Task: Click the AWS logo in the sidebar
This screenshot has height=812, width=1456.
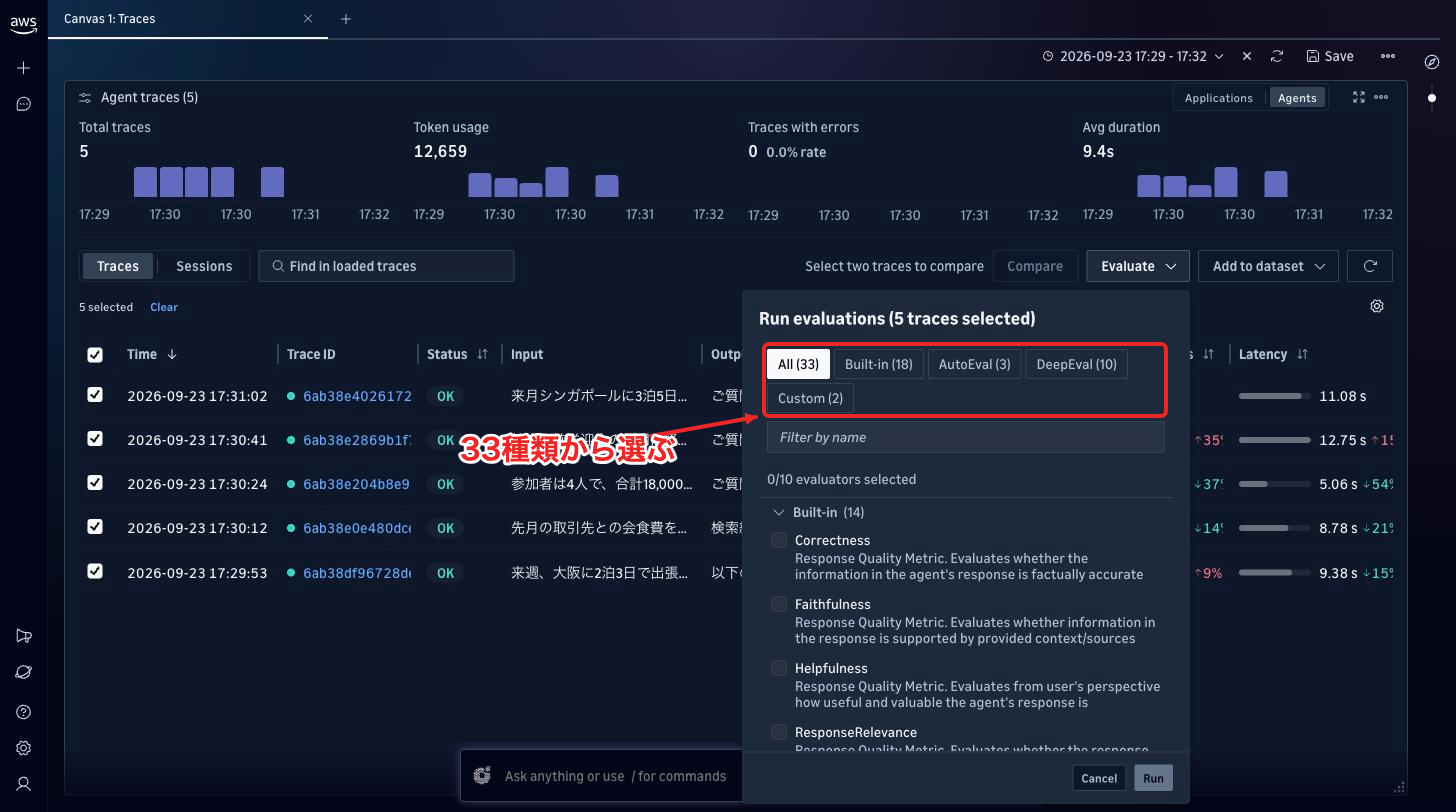Action: [24, 23]
